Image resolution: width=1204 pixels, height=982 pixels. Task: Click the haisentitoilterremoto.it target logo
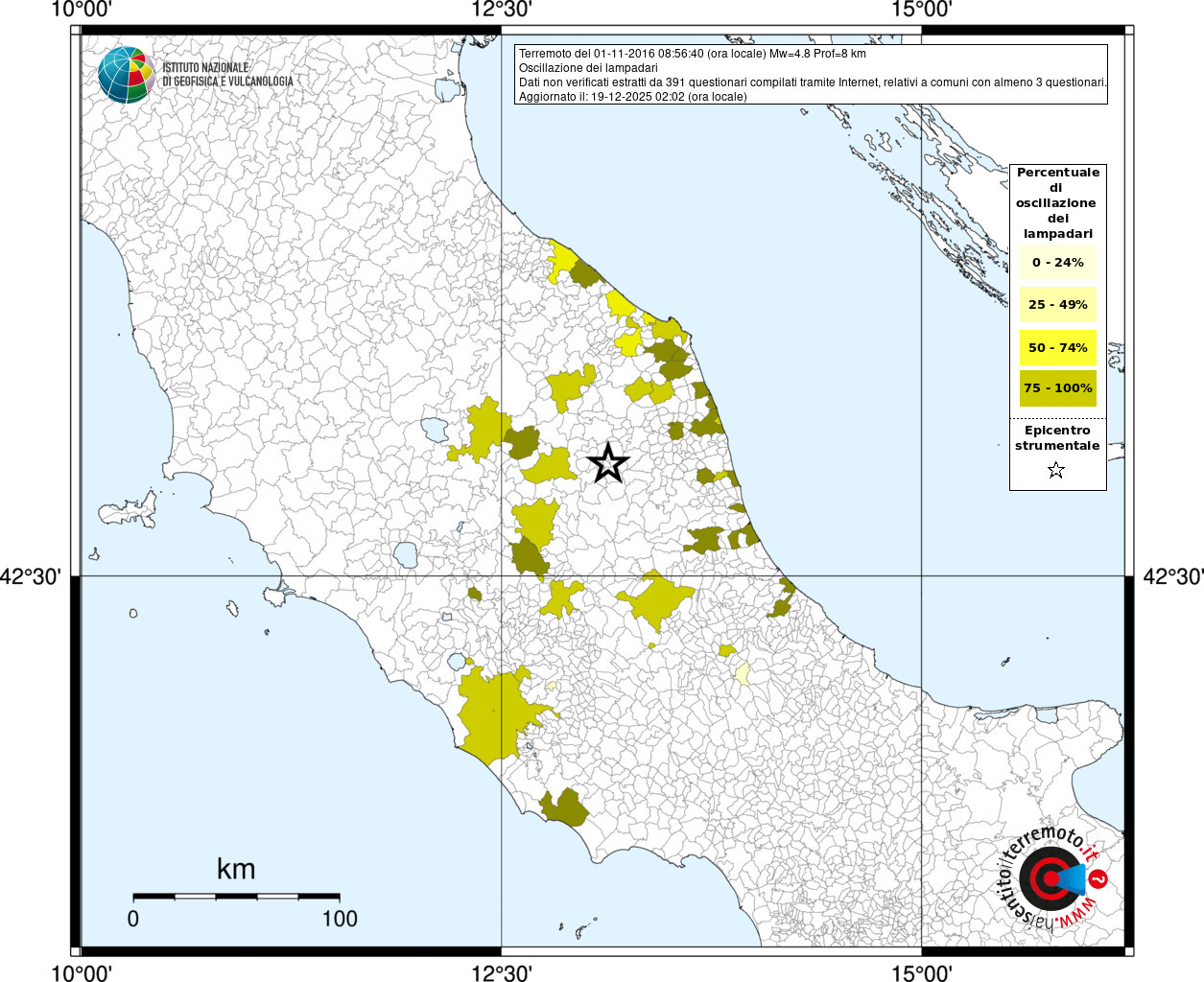1050,878
